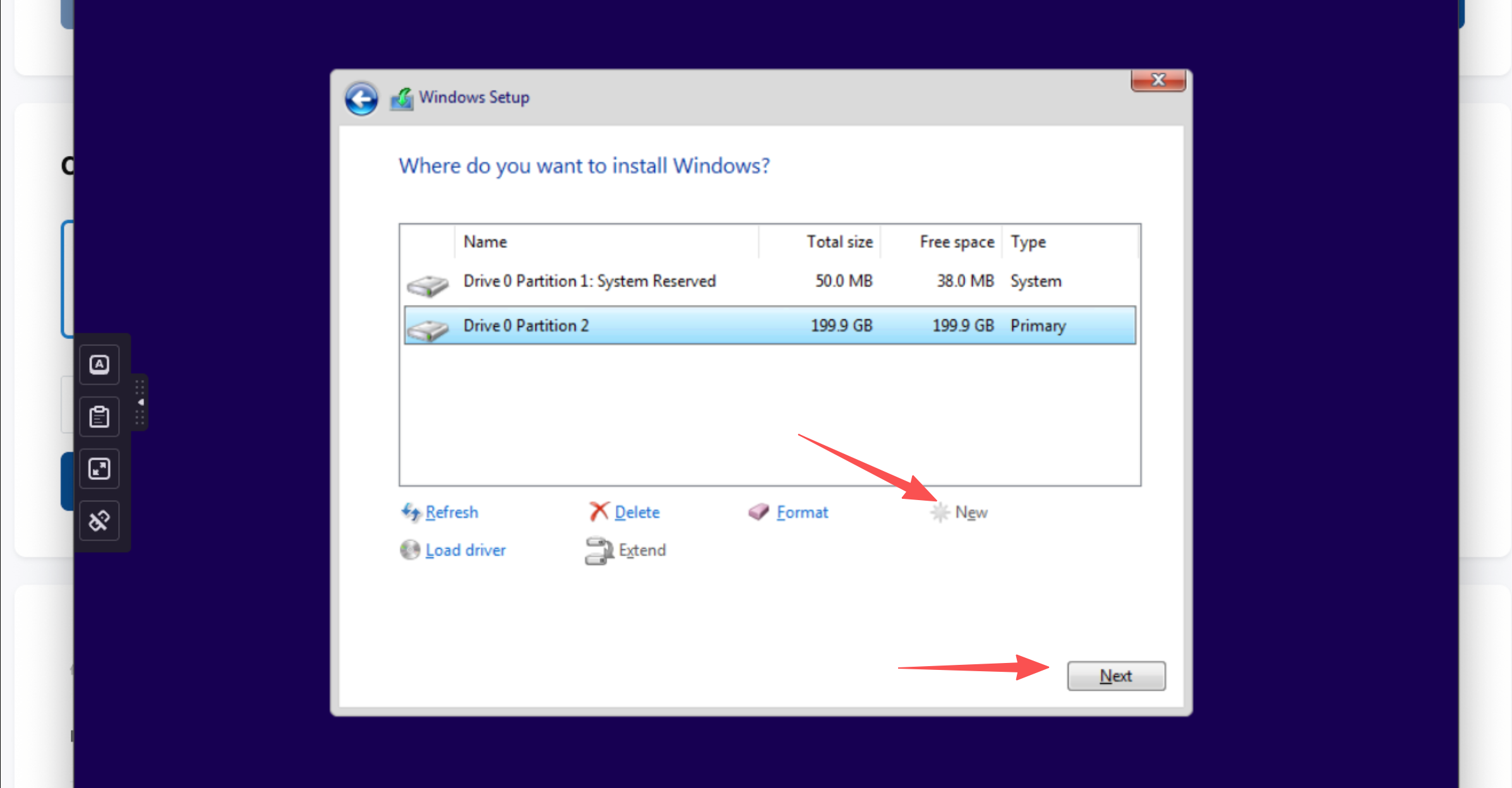Open the keyboard input tool in sidebar
The height and width of the screenshot is (788, 1512).
tap(99, 365)
